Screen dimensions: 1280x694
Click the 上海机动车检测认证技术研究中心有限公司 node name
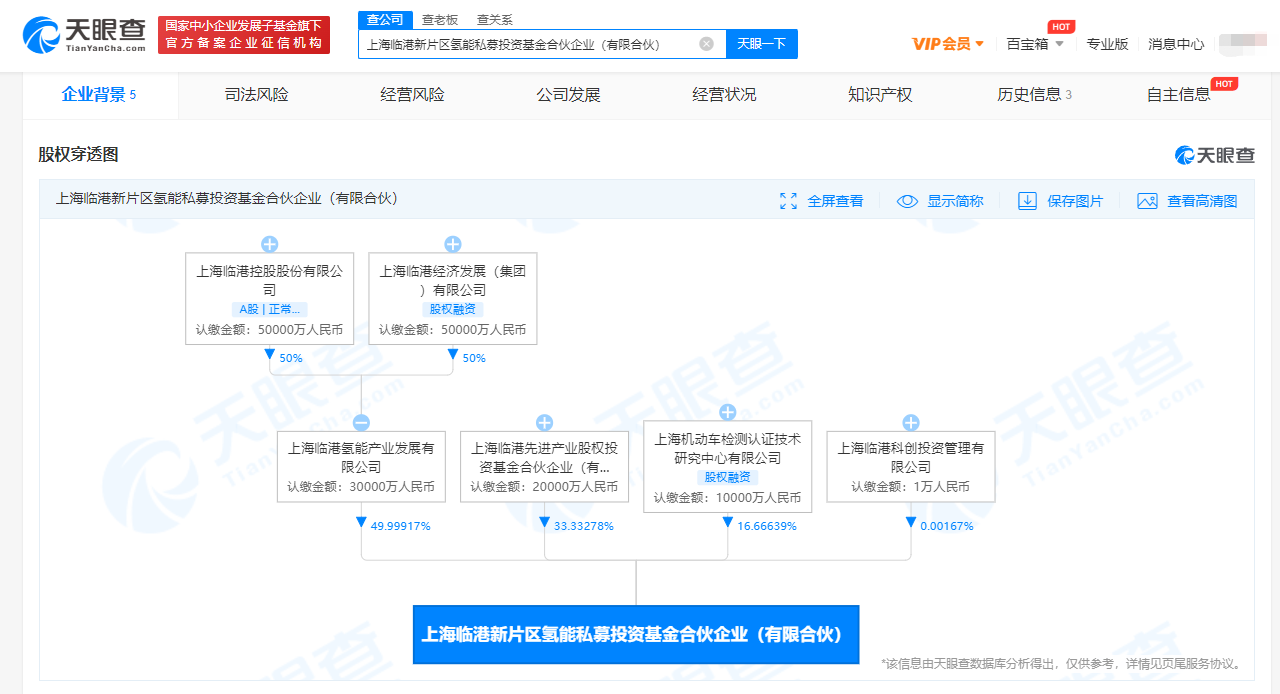[727, 448]
